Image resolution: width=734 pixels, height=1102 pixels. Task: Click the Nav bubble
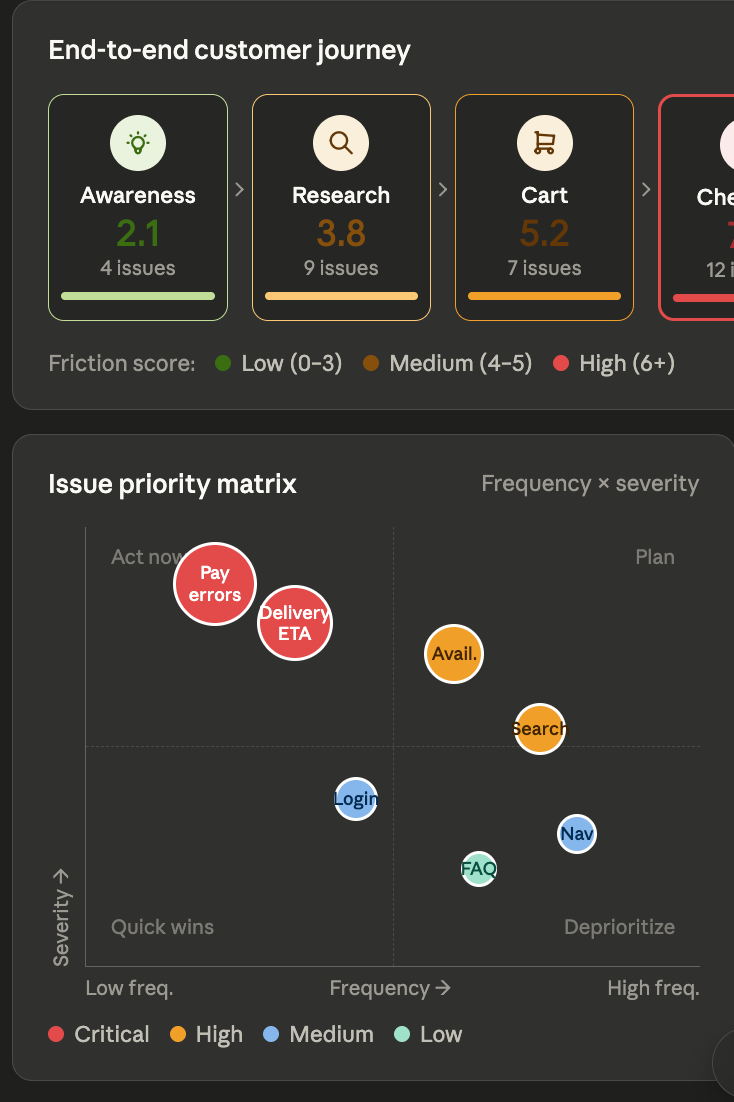point(577,834)
